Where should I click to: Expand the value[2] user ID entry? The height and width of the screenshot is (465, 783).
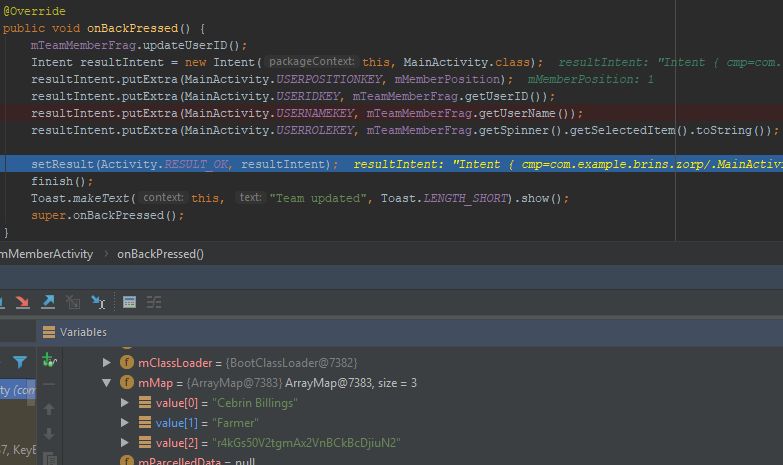tap(125, 443)
